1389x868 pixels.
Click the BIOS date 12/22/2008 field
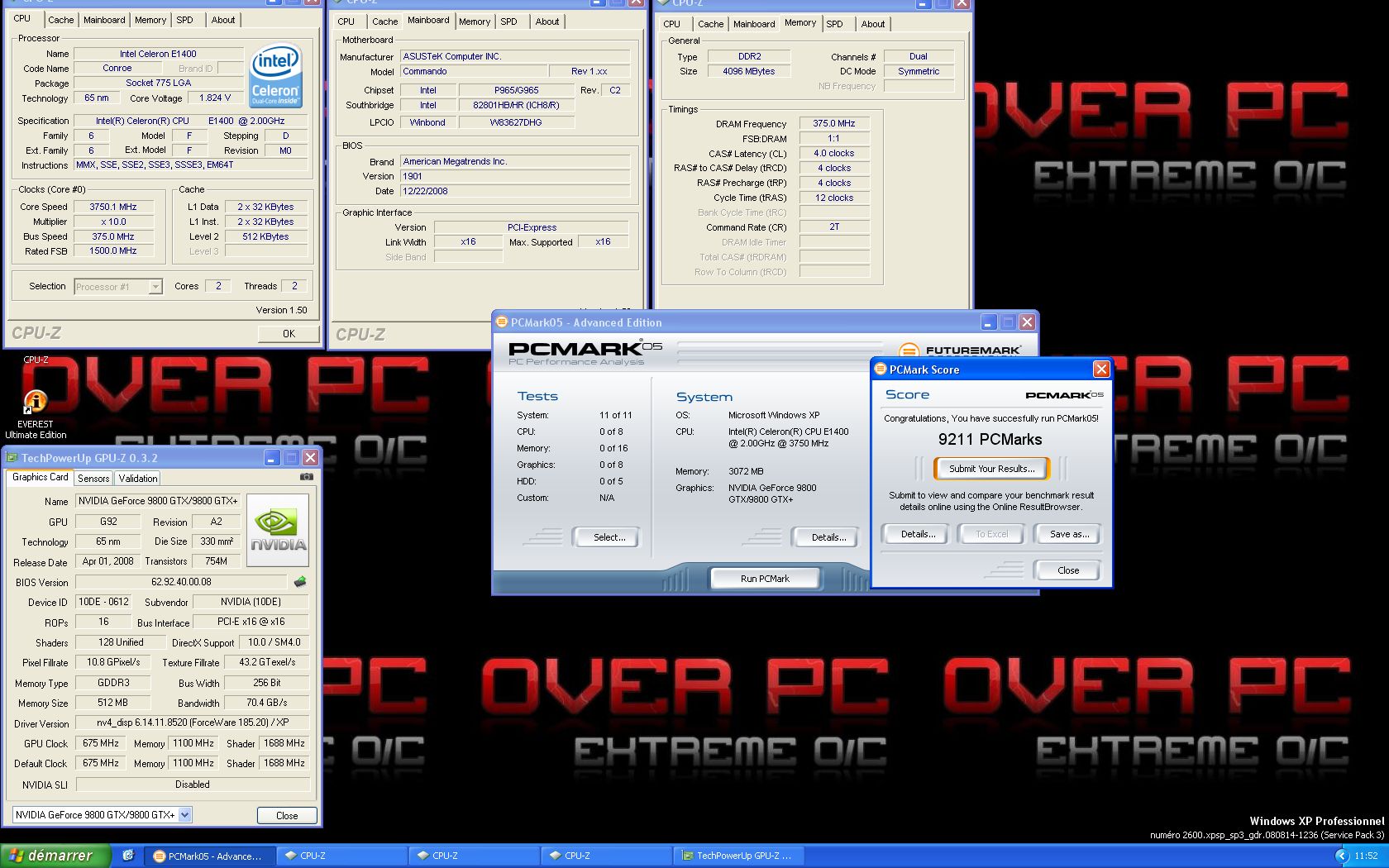tap(515, 191)
